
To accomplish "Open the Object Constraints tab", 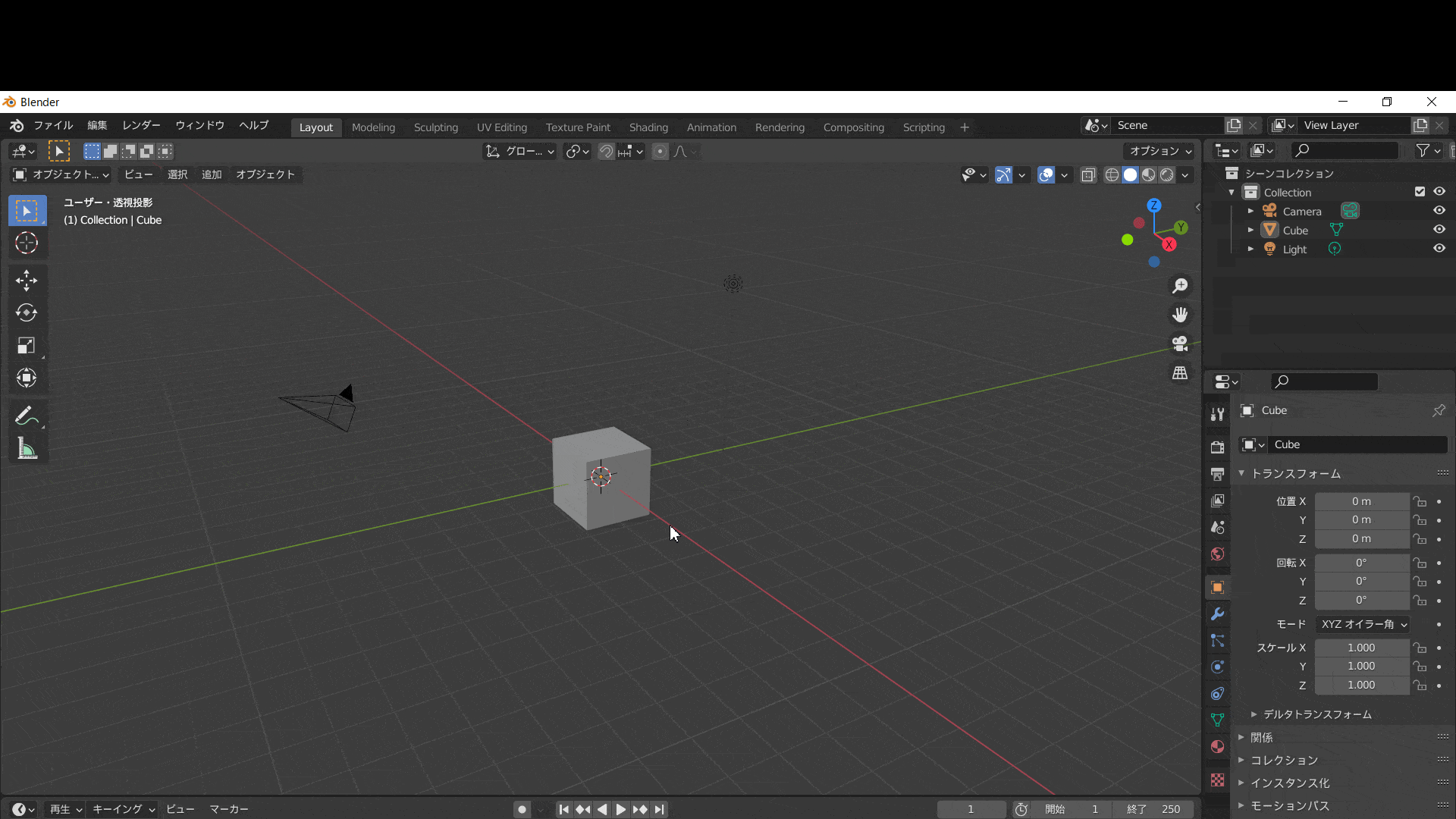I will (1217, 693).
